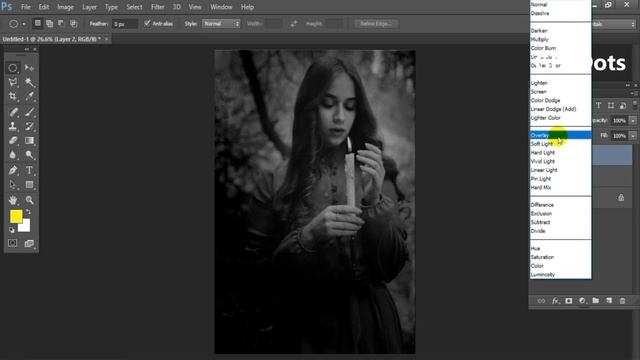Image resolution: width=640 pixels, height=360 pixels.
Task: Open the File menu
Action: pos(26,7)
